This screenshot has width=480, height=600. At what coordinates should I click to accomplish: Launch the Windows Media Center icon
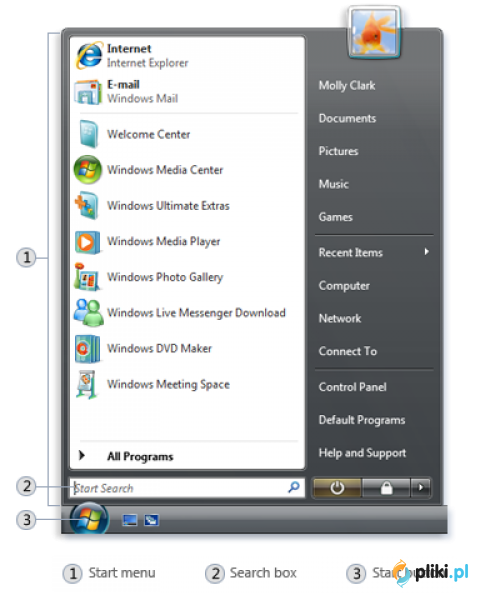point(88,170)
